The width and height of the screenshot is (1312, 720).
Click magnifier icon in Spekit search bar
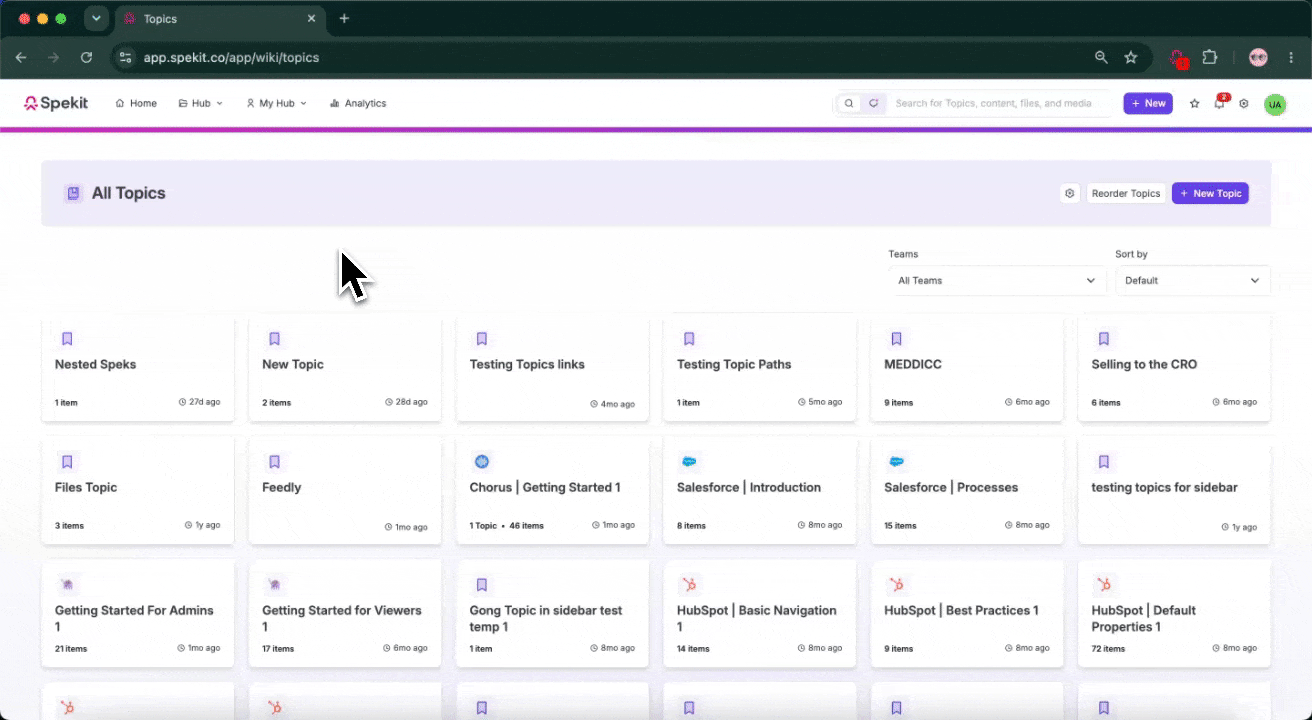pos(849,103)
